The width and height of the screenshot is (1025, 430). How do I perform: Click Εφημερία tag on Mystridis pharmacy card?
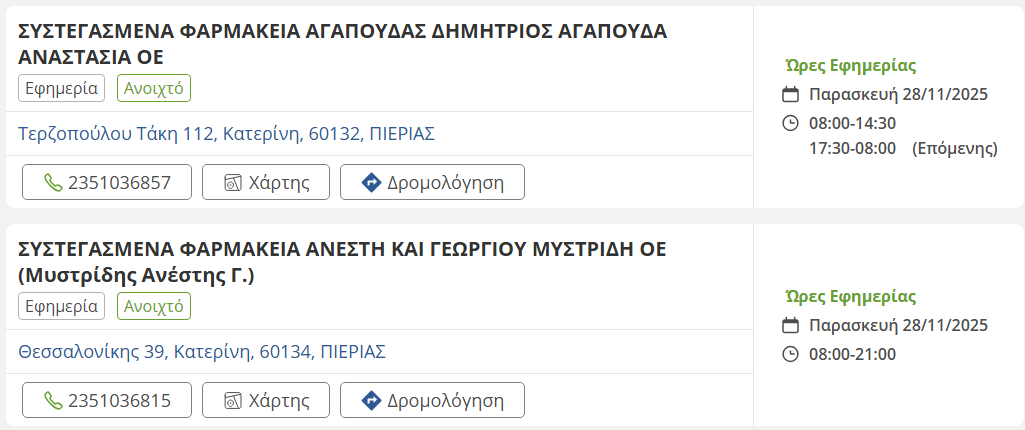point(62,306)
